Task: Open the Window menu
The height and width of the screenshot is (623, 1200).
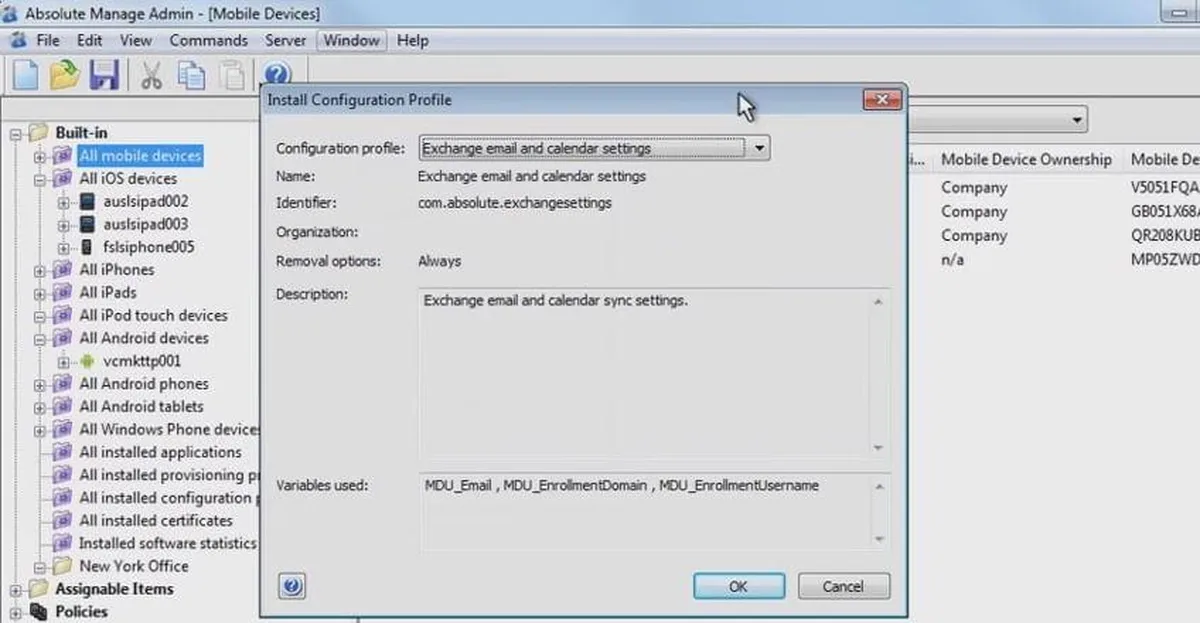Action: pyautogui.click(x=351, y=41)
